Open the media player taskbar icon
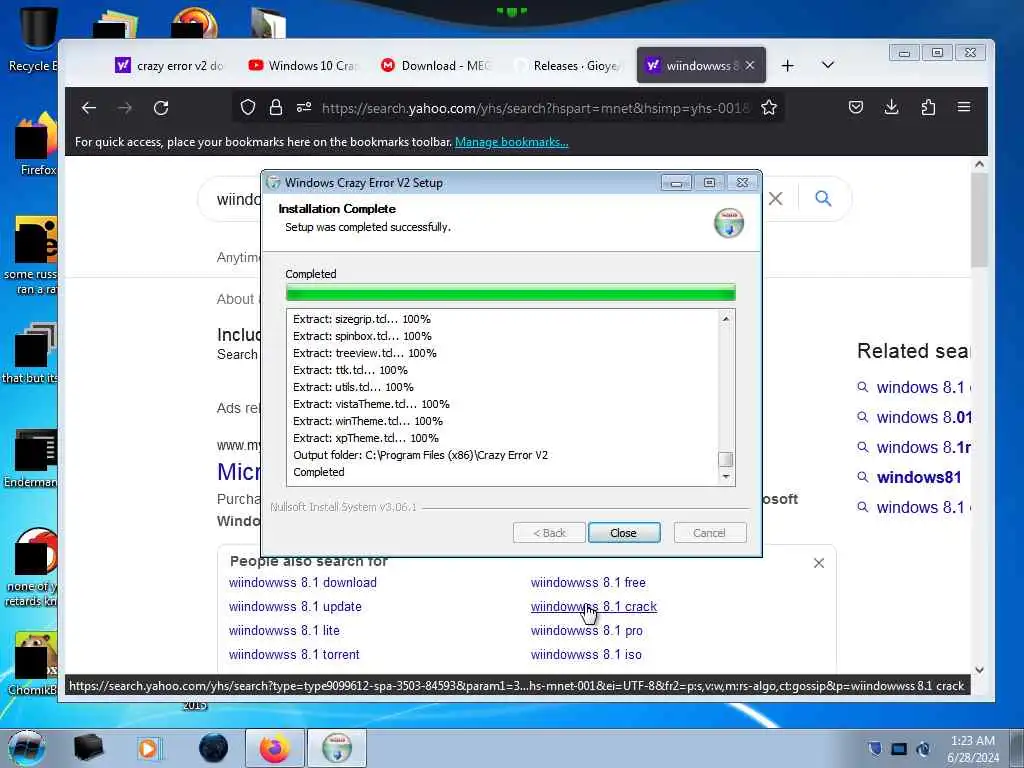 point(148,748)
